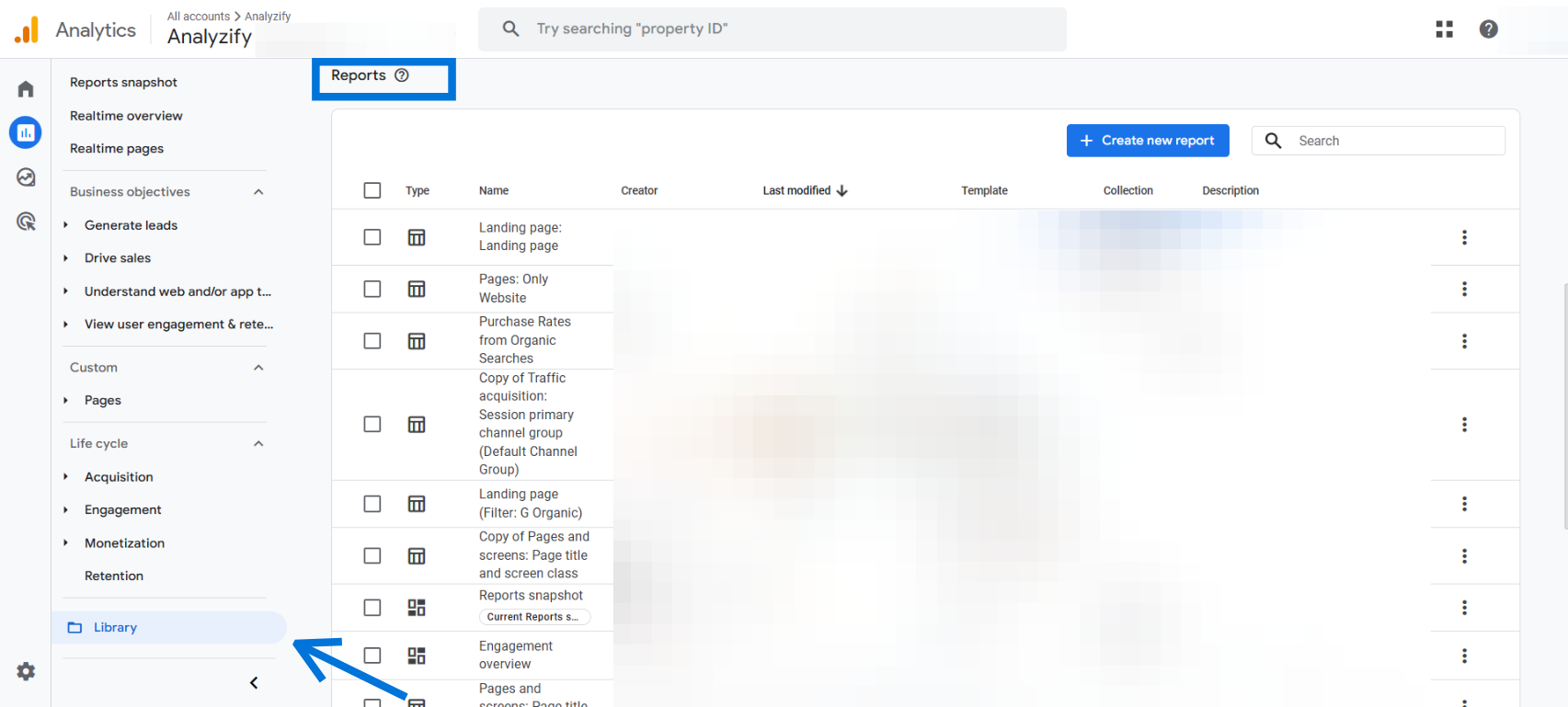Screen dimensions: 1568x707
Task: Click overview type icon of Engagement overview row
Action: [x=417, y=656]
